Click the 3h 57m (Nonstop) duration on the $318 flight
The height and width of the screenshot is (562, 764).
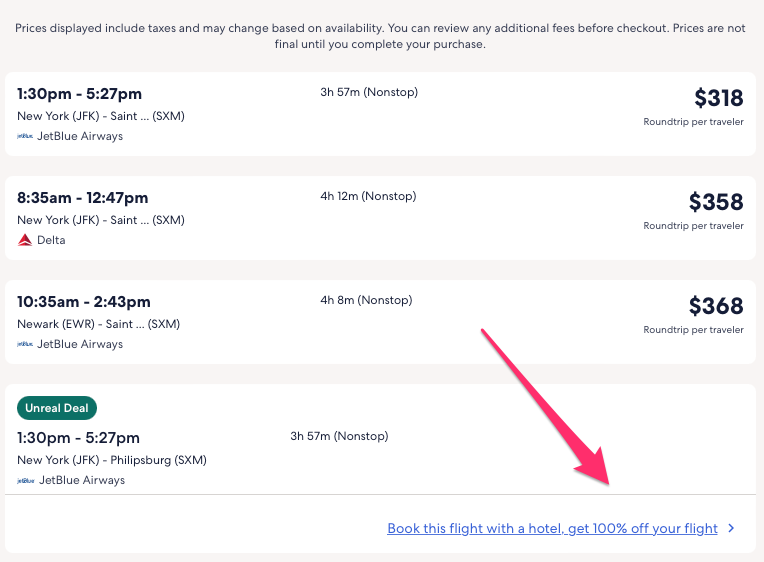tap(369, 92)
